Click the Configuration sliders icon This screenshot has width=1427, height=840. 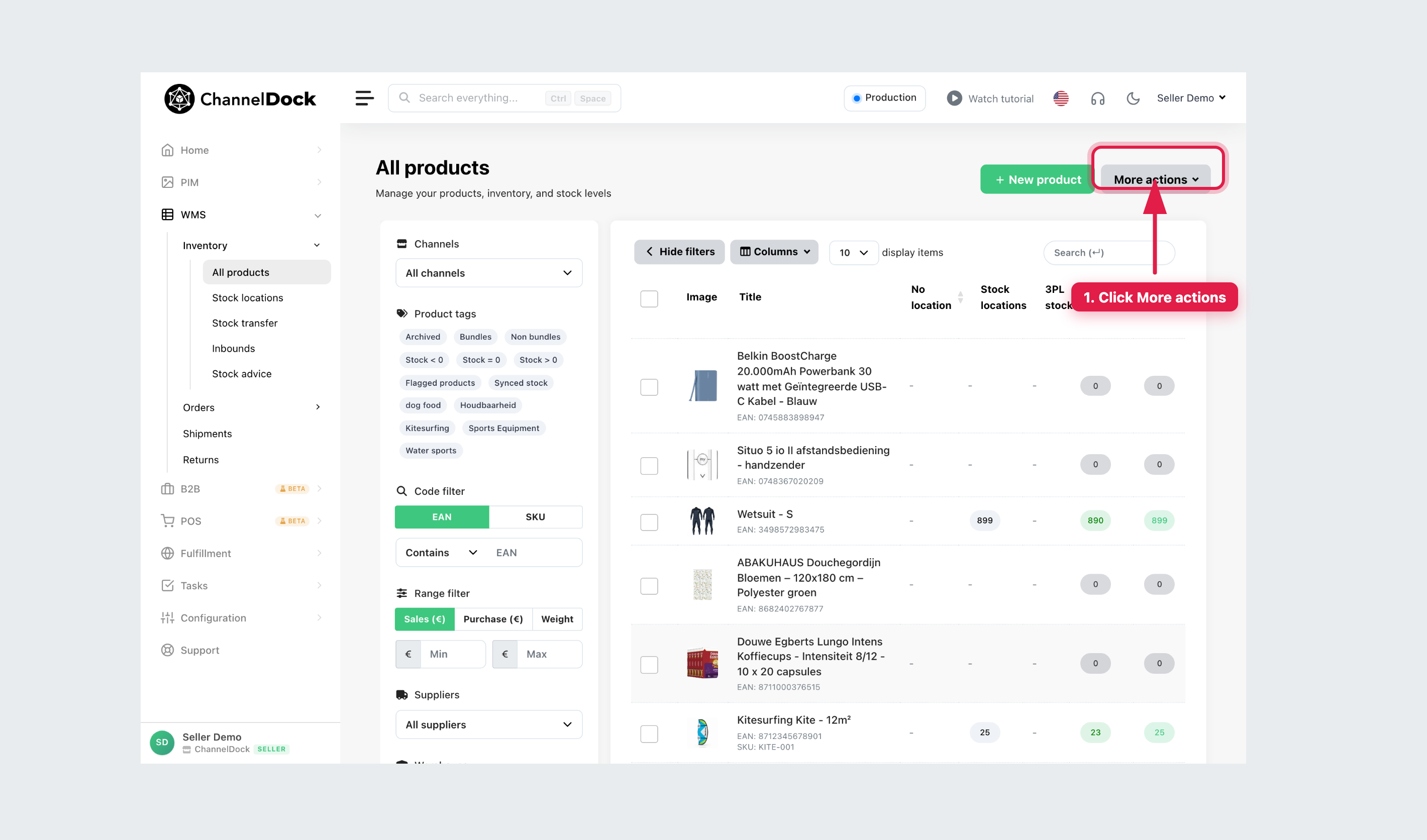[x=168, y=617]
